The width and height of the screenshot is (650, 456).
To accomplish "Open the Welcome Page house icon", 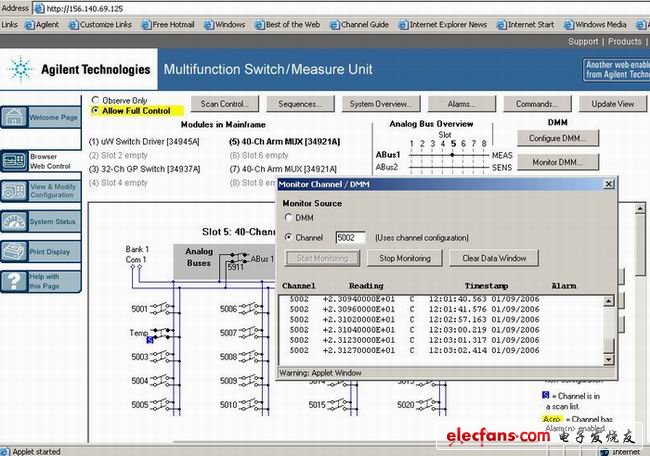I will pos(15,117).
